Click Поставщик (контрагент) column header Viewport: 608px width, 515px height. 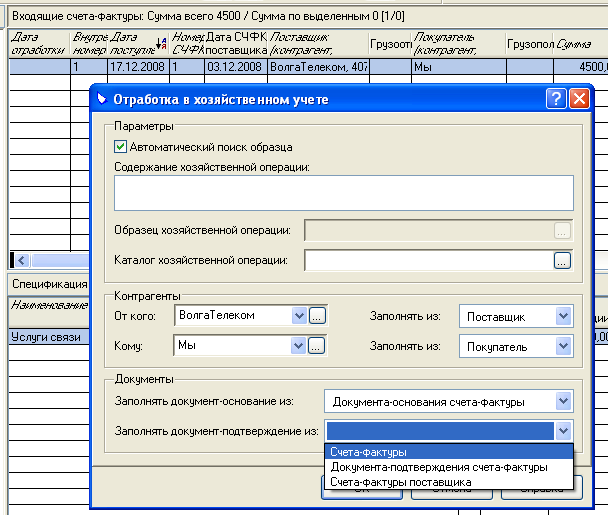[x=318, y=44]
